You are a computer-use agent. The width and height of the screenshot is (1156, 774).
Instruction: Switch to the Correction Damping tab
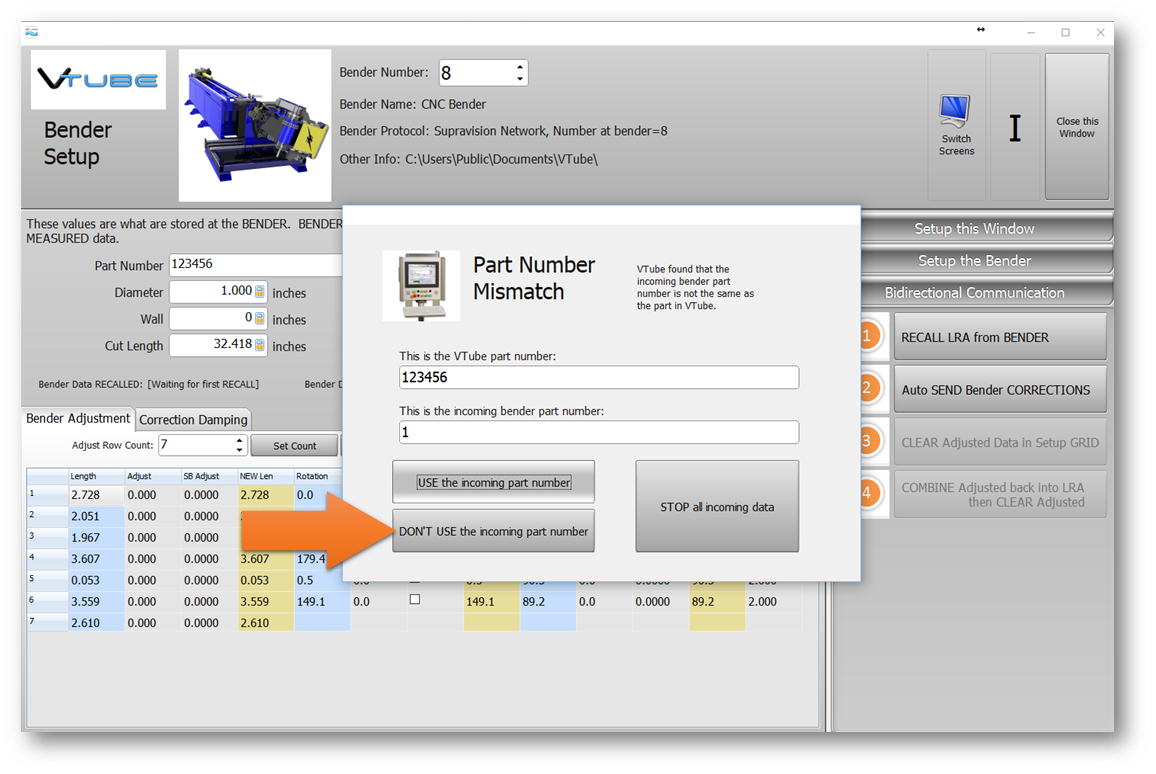(193, 420)
